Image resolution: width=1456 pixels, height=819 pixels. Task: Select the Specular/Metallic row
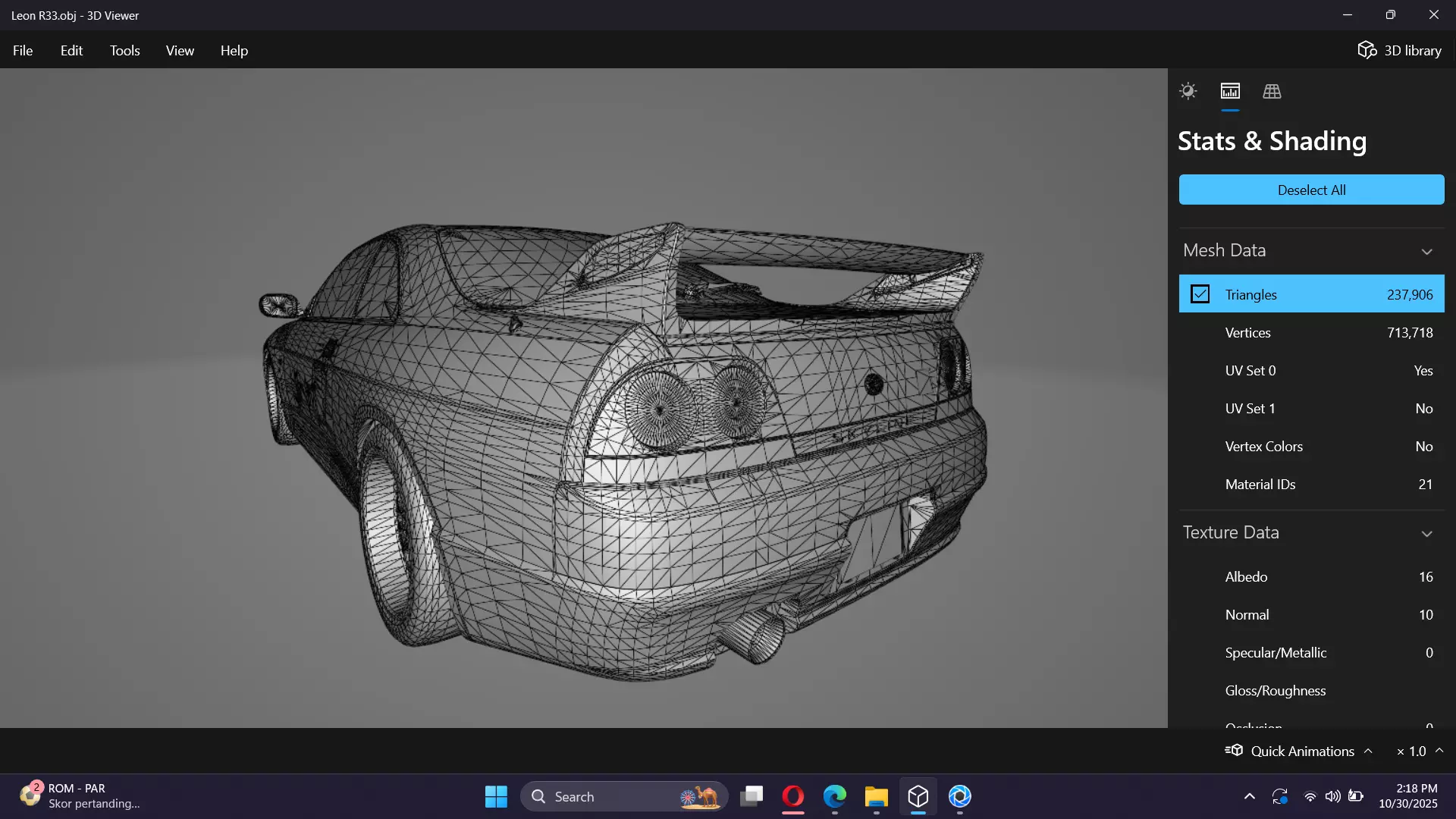click(1311, 652)
